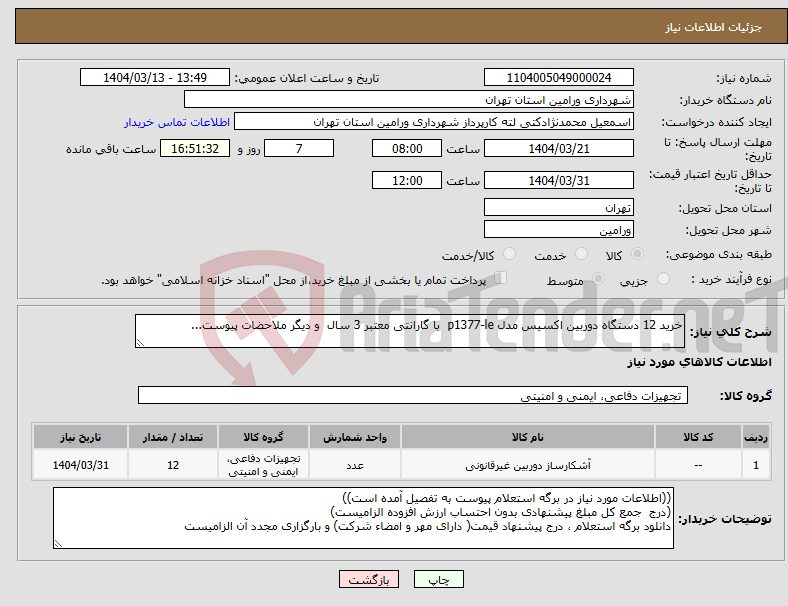Click the نوع فرآیند خرید label

[731, 279]
